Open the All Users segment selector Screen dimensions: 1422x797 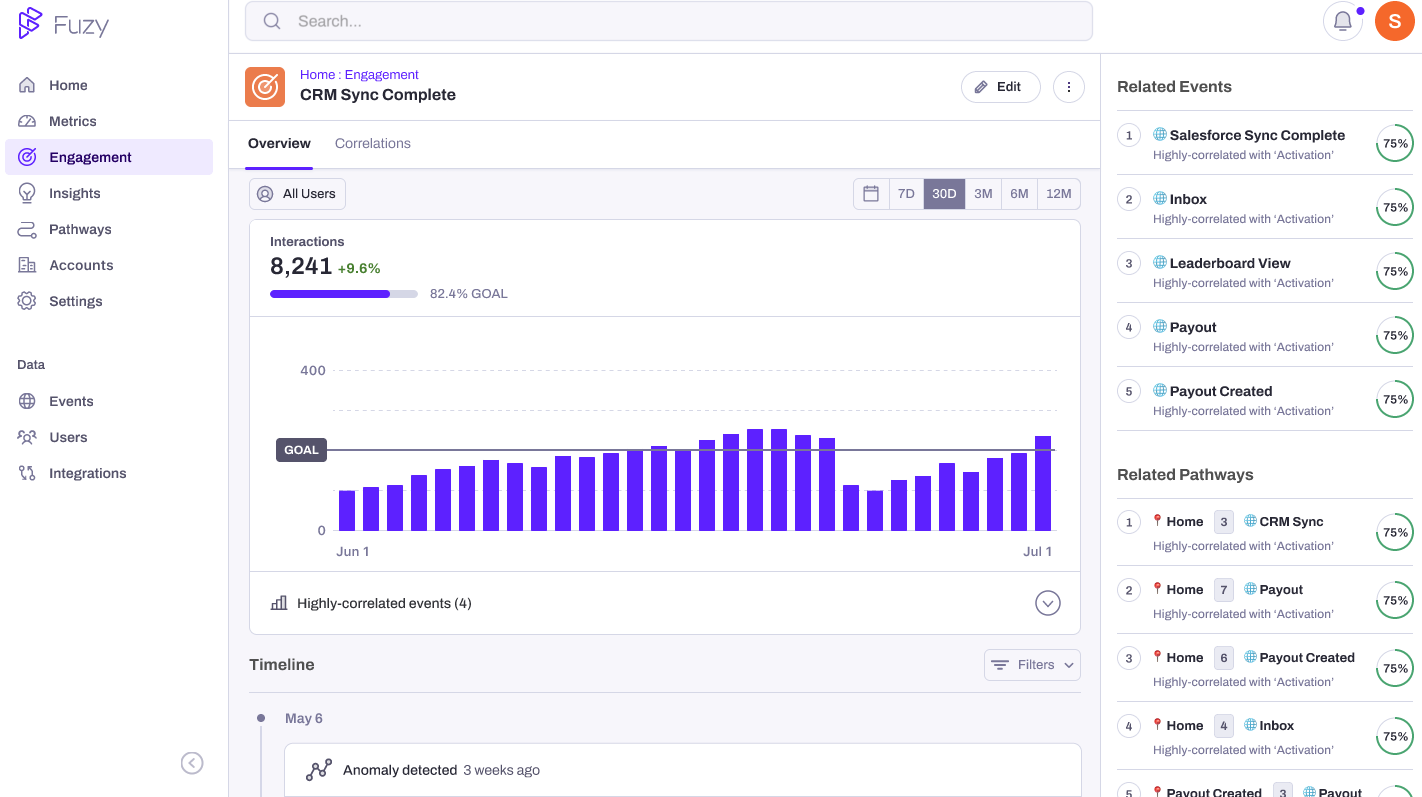297,194
